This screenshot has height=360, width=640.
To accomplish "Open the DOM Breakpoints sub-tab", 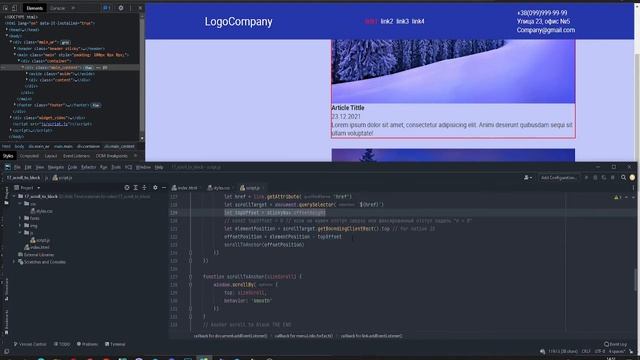I will click(111, 156).
